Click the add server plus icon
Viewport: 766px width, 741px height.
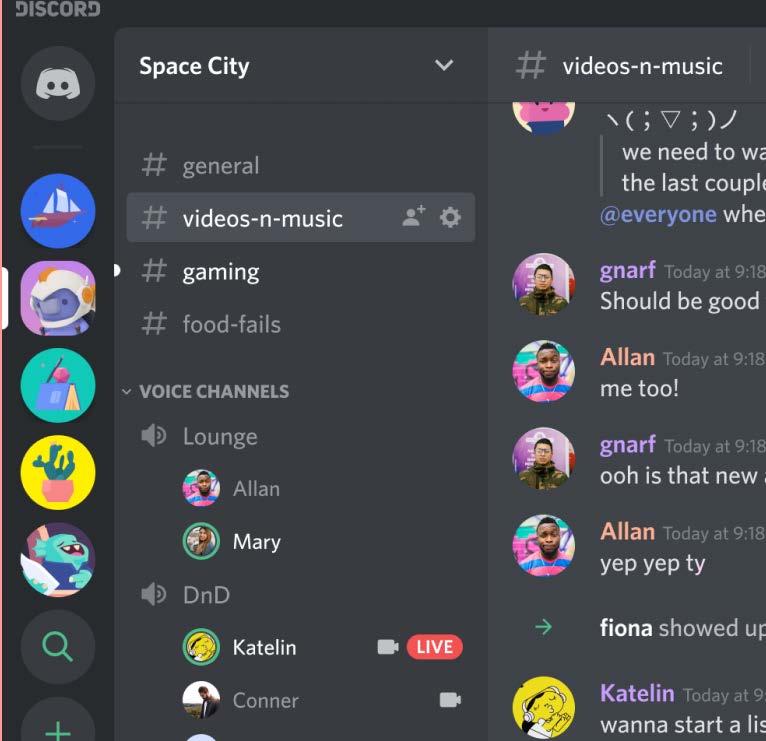click(58, 728)
